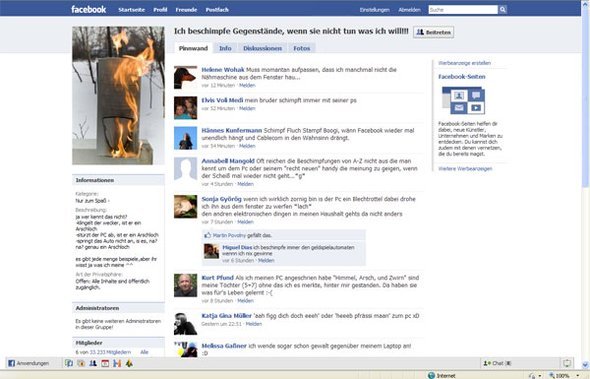Click the search magnifier icon

click(503, 10)
